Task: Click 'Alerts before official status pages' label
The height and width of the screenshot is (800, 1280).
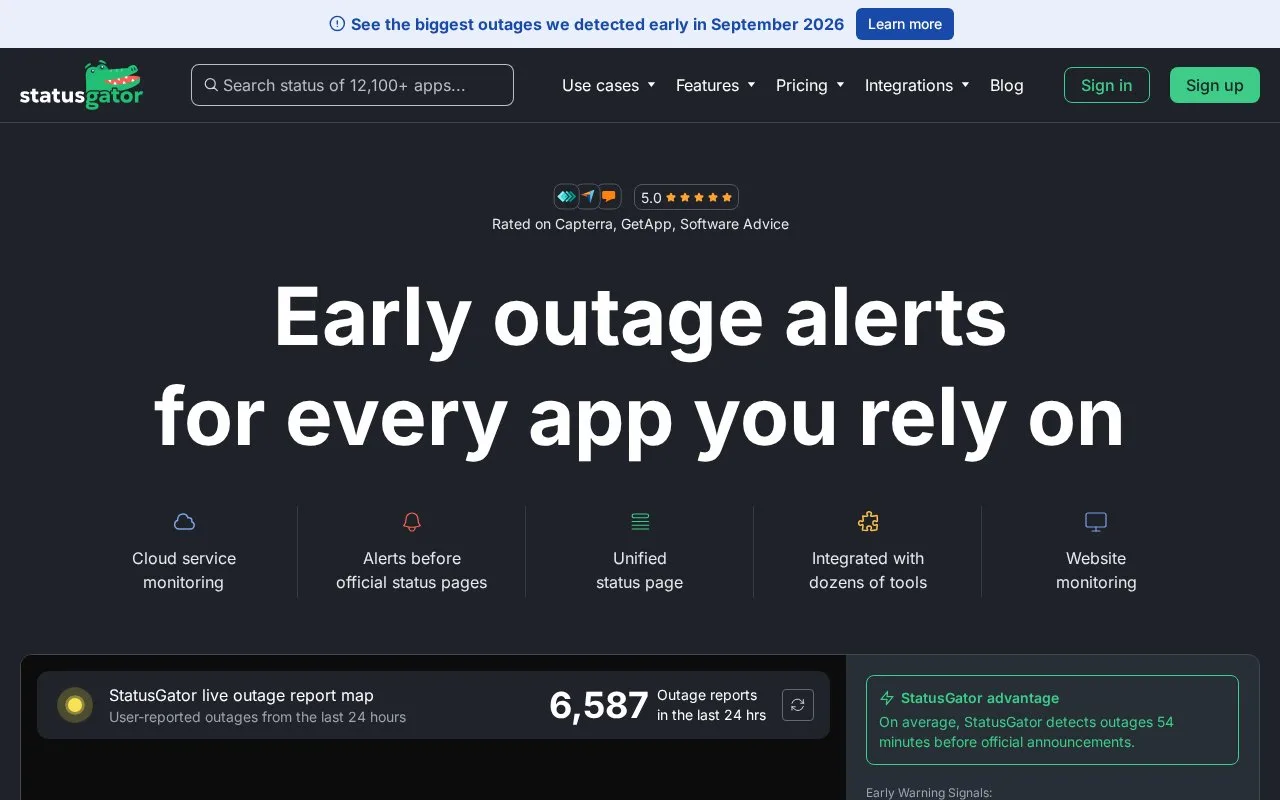Action: coord(412,570)
